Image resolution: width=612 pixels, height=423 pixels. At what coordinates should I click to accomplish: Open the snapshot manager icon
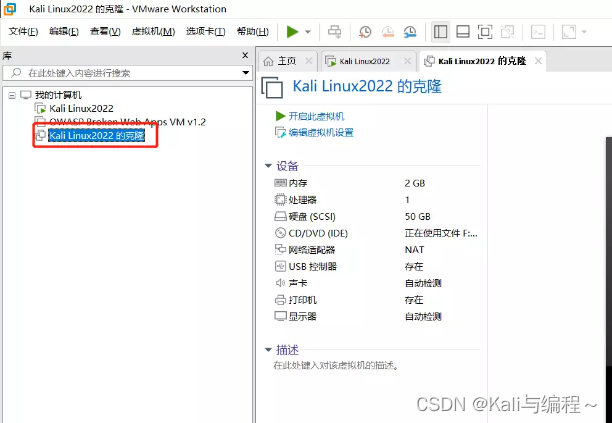point(410,32)
